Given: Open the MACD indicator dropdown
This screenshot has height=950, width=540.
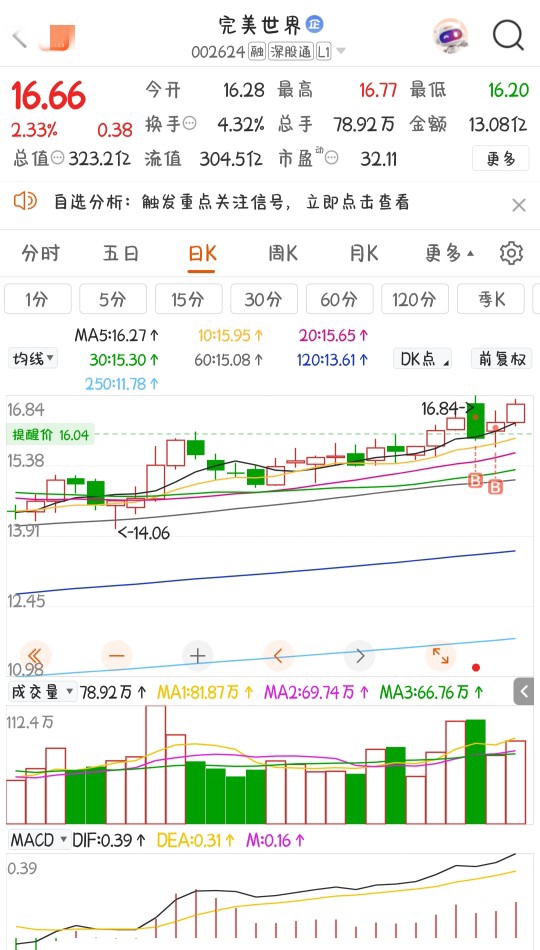Looking at the screenshot, I should click(x=39, y=840).
